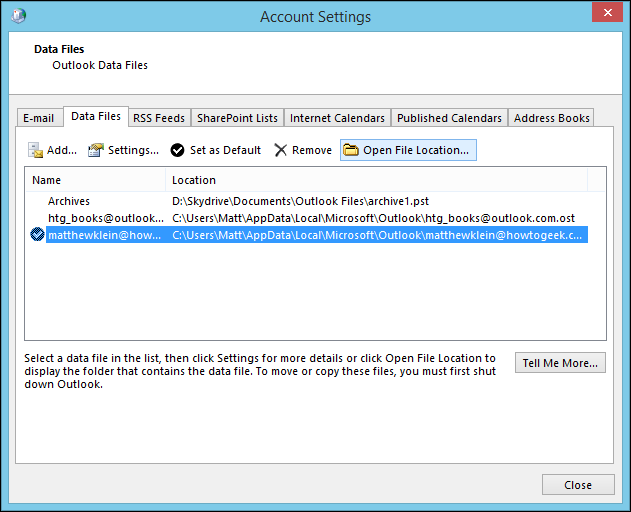Open the RSS Feeds tab
Viewport: 631px width, 512px height.
tap(157, 118)
